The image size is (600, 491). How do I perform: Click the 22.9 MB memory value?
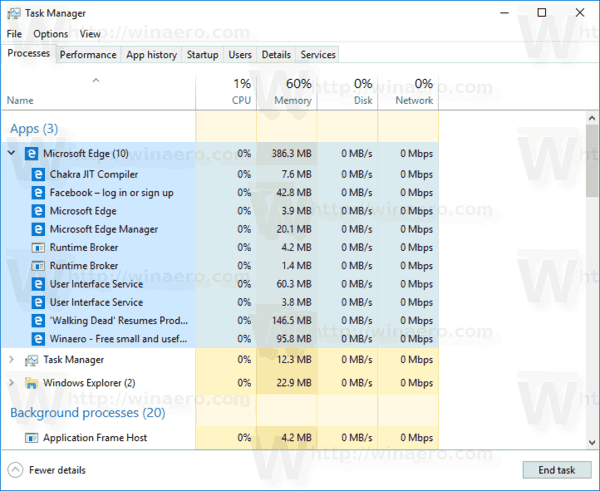click(x=294, y=383)
